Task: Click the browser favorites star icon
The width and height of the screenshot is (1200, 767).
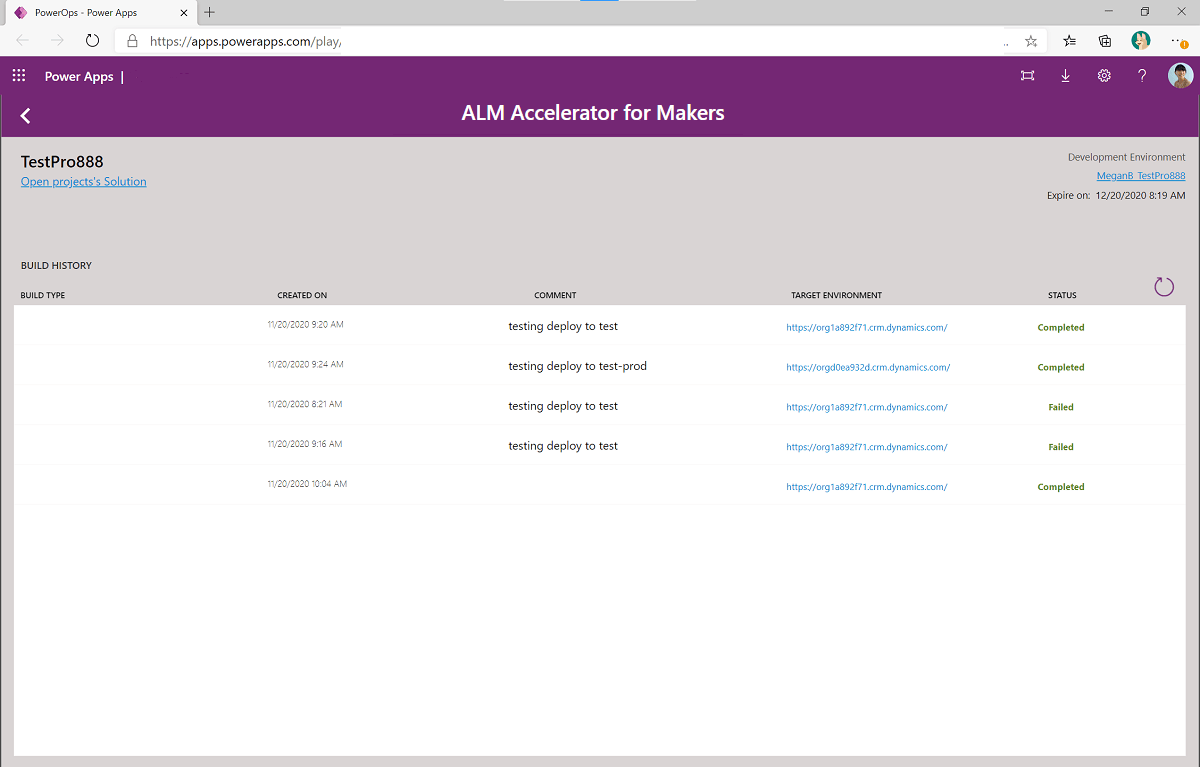Action: (1029, 41)
